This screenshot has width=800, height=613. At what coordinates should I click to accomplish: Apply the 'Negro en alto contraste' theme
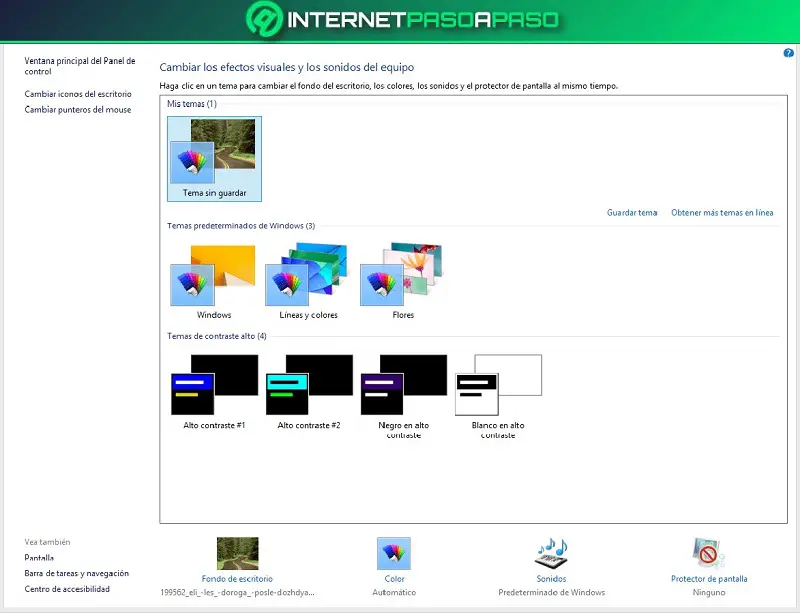(x=403, y=397)
